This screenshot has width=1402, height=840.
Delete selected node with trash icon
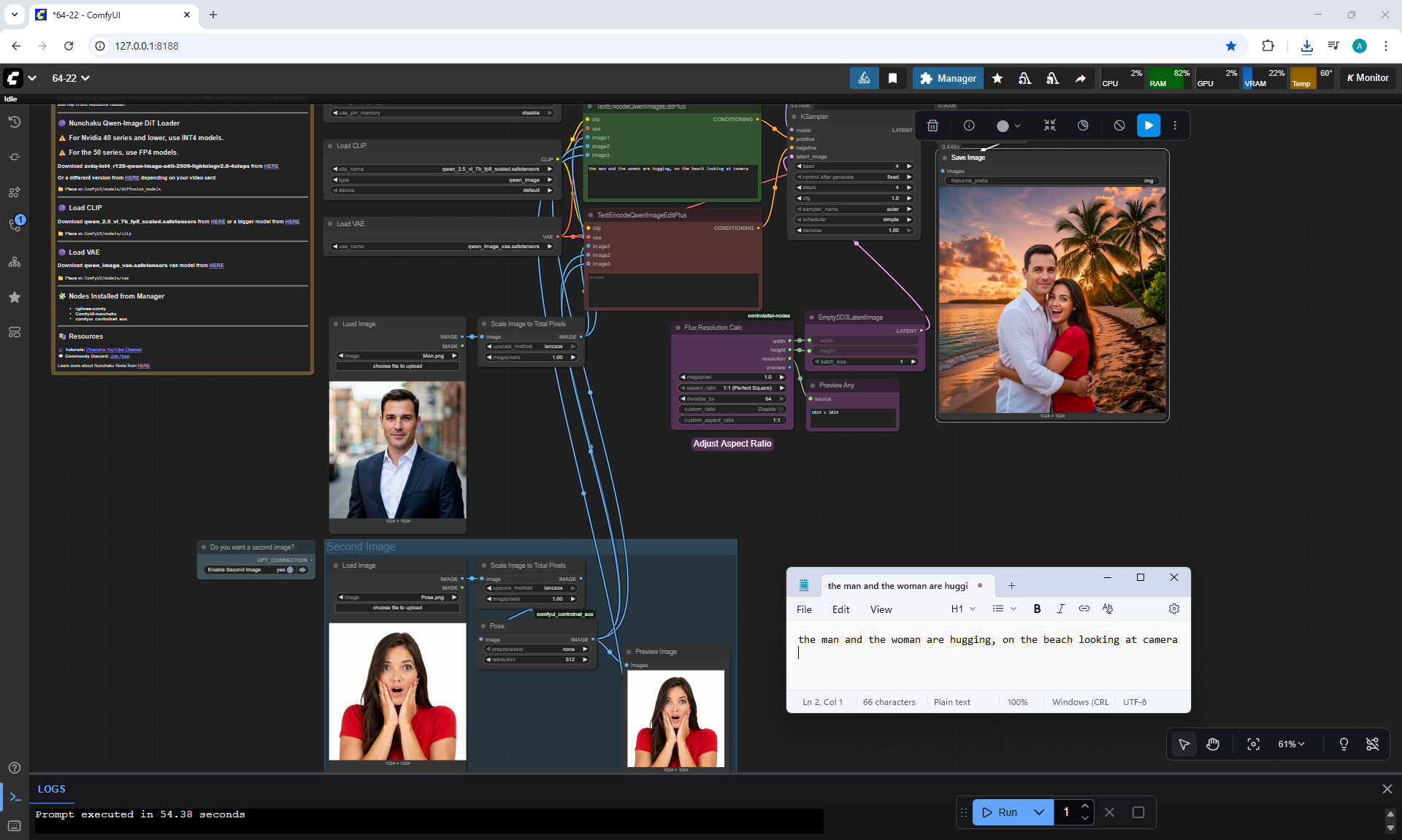tap(932, 126)
